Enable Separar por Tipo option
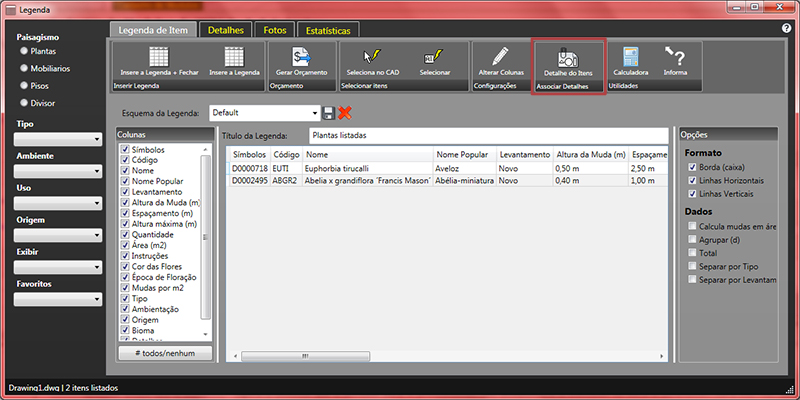Image resolution: width=800 pixels, height=400 pixels. [692, 269]
